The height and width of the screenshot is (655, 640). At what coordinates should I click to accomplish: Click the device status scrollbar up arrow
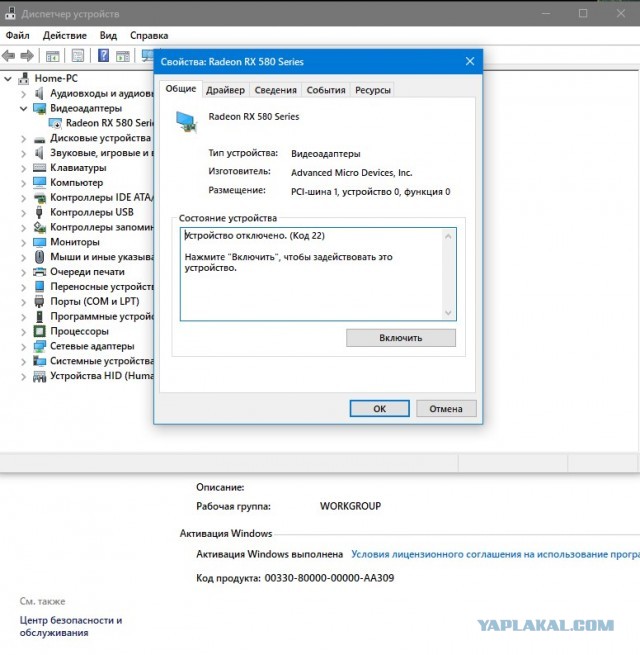tap(448, 236)
